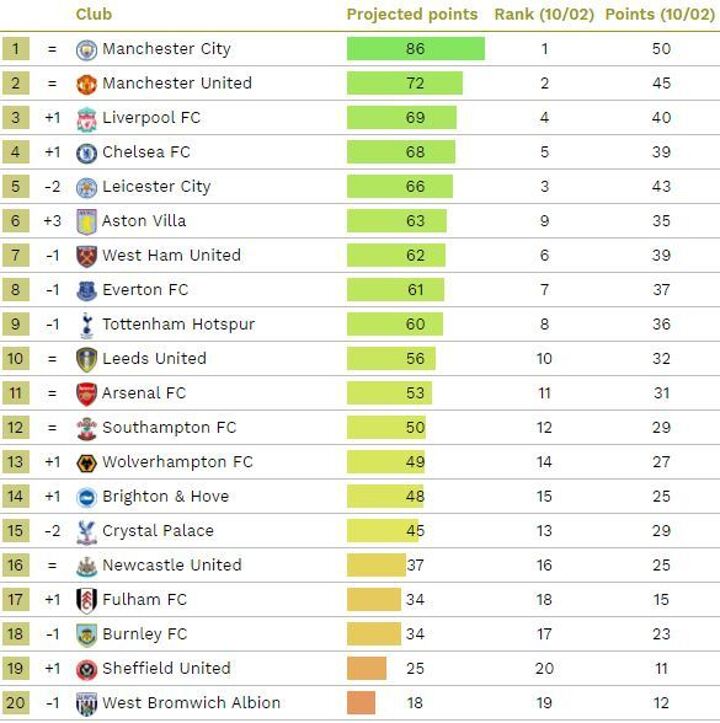Click the position 10 badge for Leeds
Viewport: 720px width, 723px height.
coord(16,359)
